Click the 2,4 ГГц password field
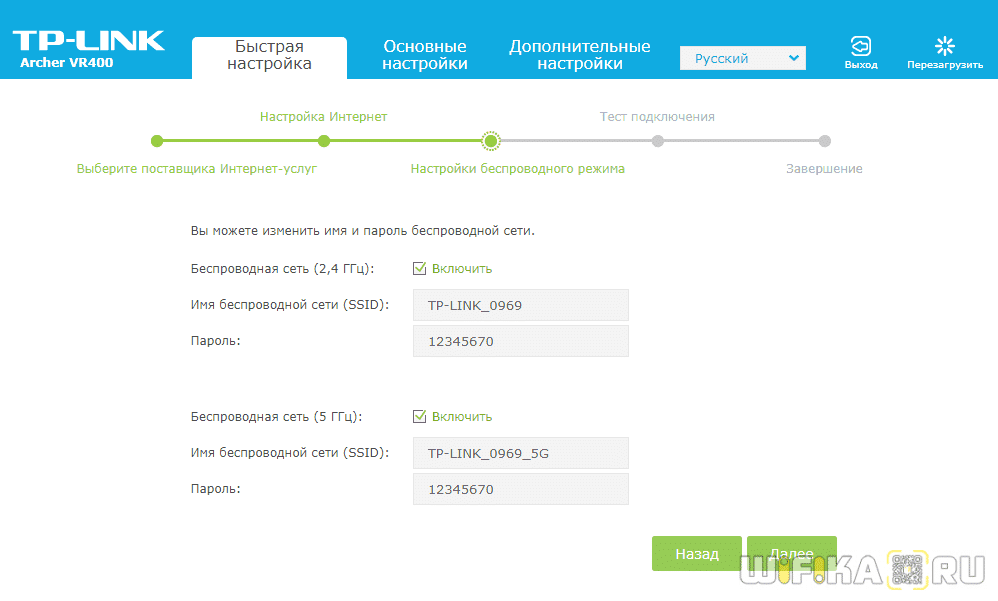This screenshot has height=601, width=998. pyautogui.click(x=520, y=341)
